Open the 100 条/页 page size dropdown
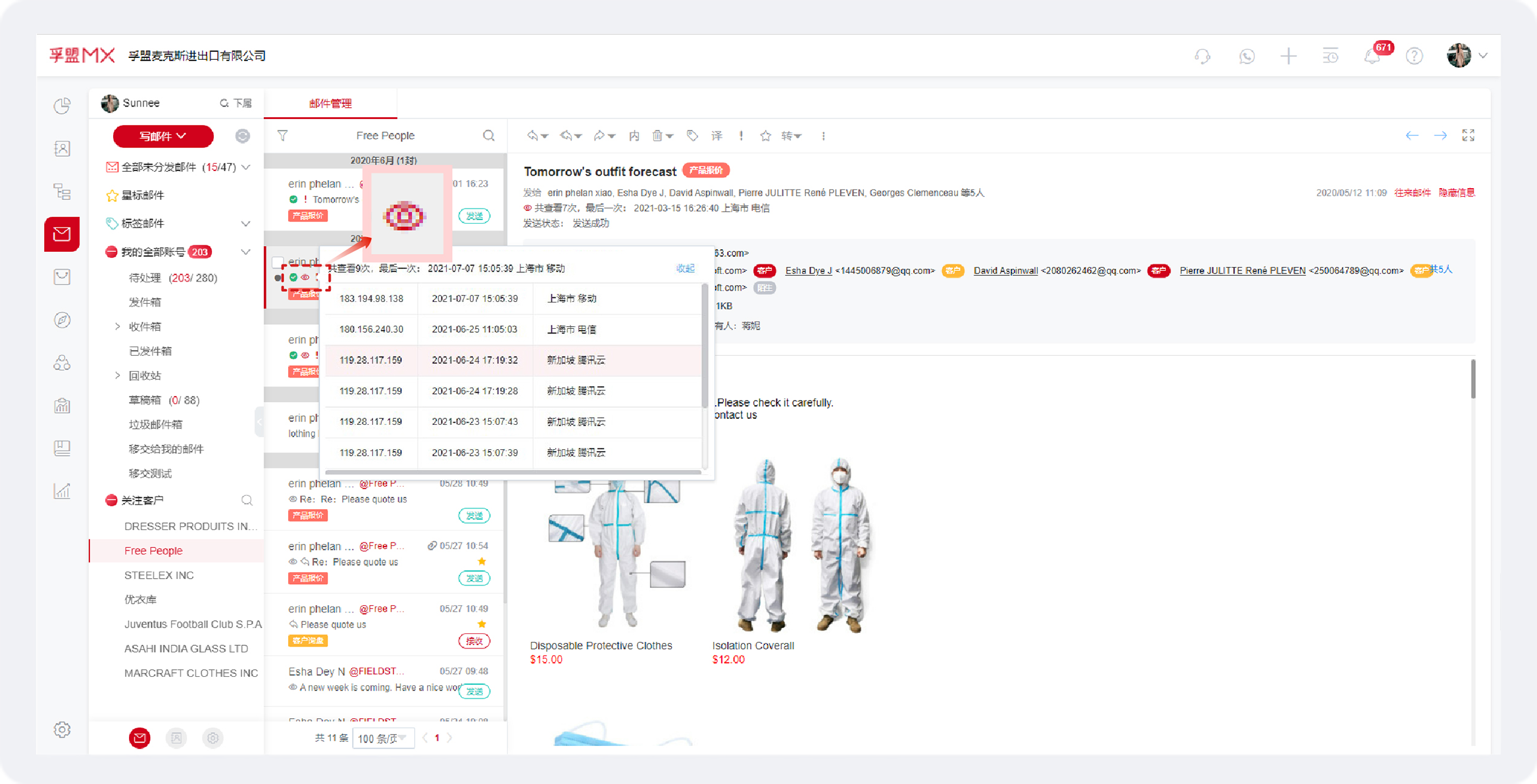 coord(382,738)
